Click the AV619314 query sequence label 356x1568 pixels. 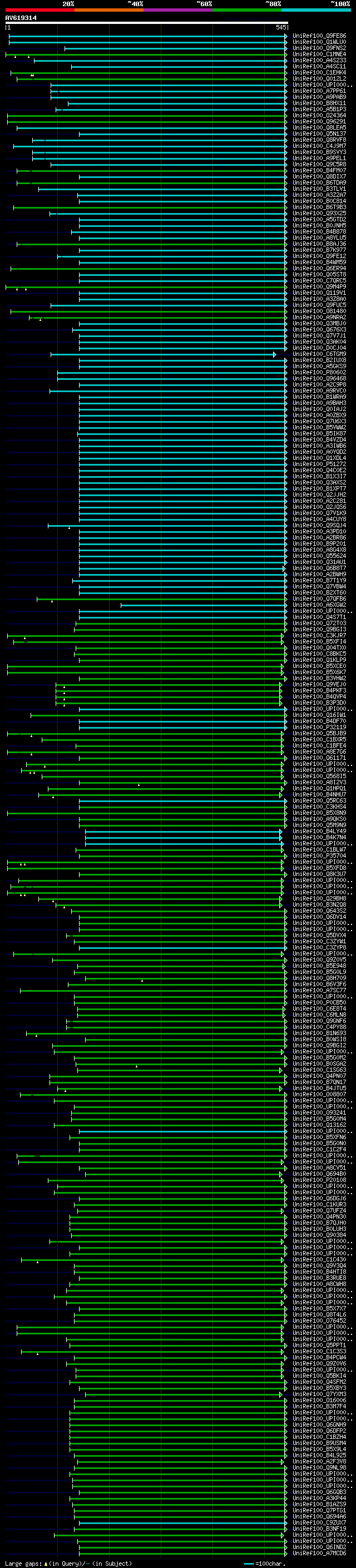point(21,18)
